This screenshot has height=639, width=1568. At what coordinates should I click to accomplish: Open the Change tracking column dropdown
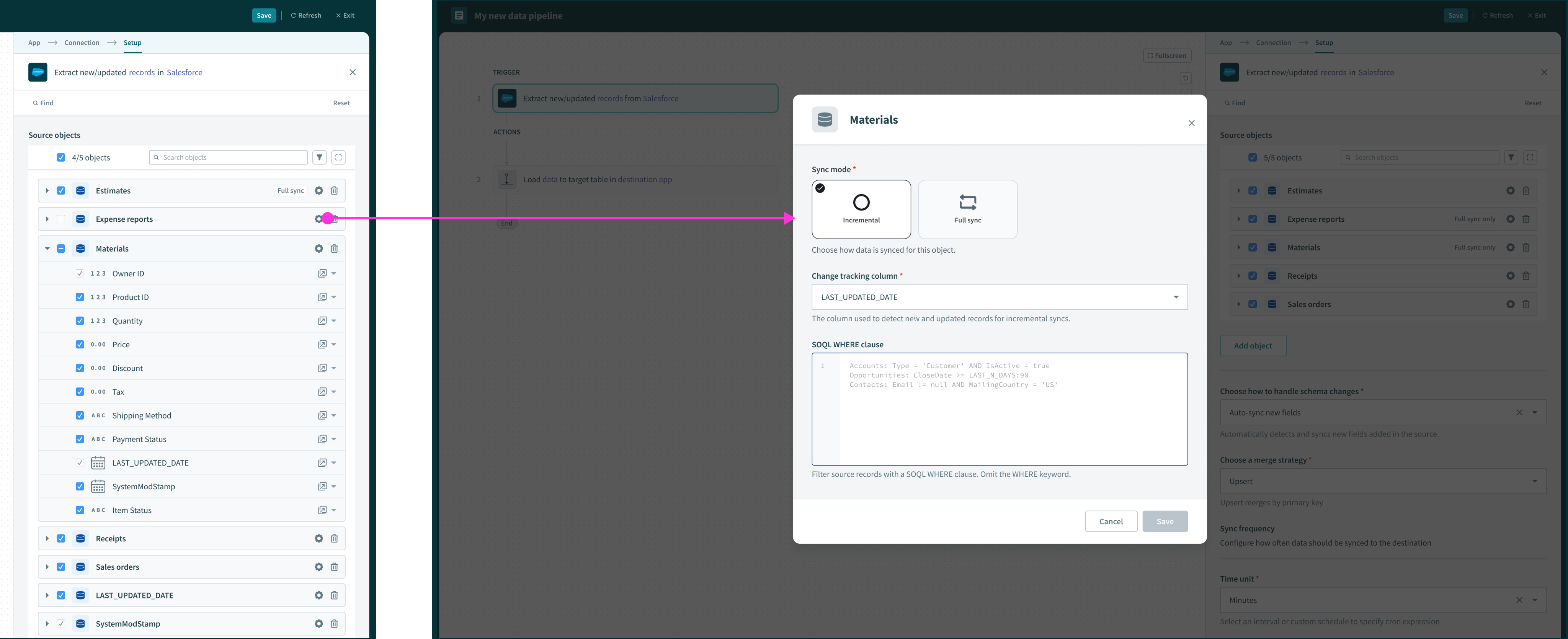[999, 297]
